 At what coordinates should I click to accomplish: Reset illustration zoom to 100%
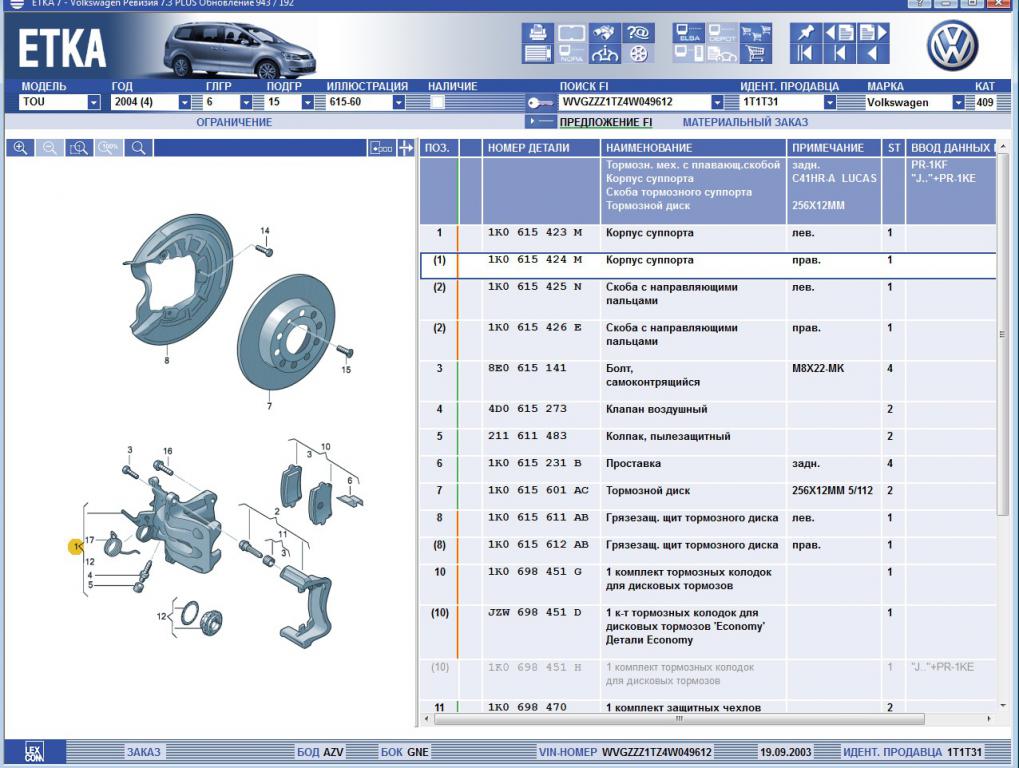[109, 148]
